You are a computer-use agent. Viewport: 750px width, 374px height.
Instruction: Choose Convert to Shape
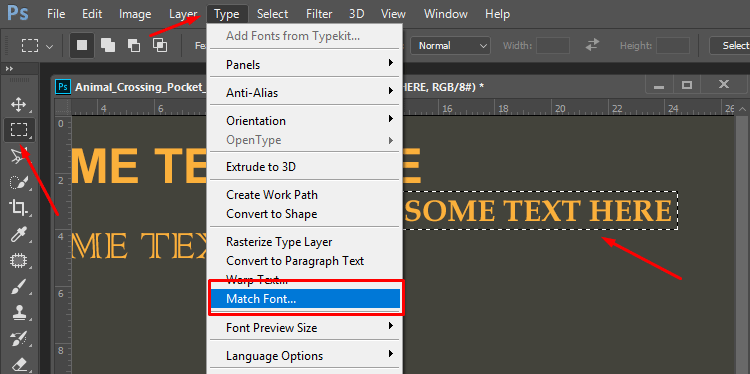305,213
